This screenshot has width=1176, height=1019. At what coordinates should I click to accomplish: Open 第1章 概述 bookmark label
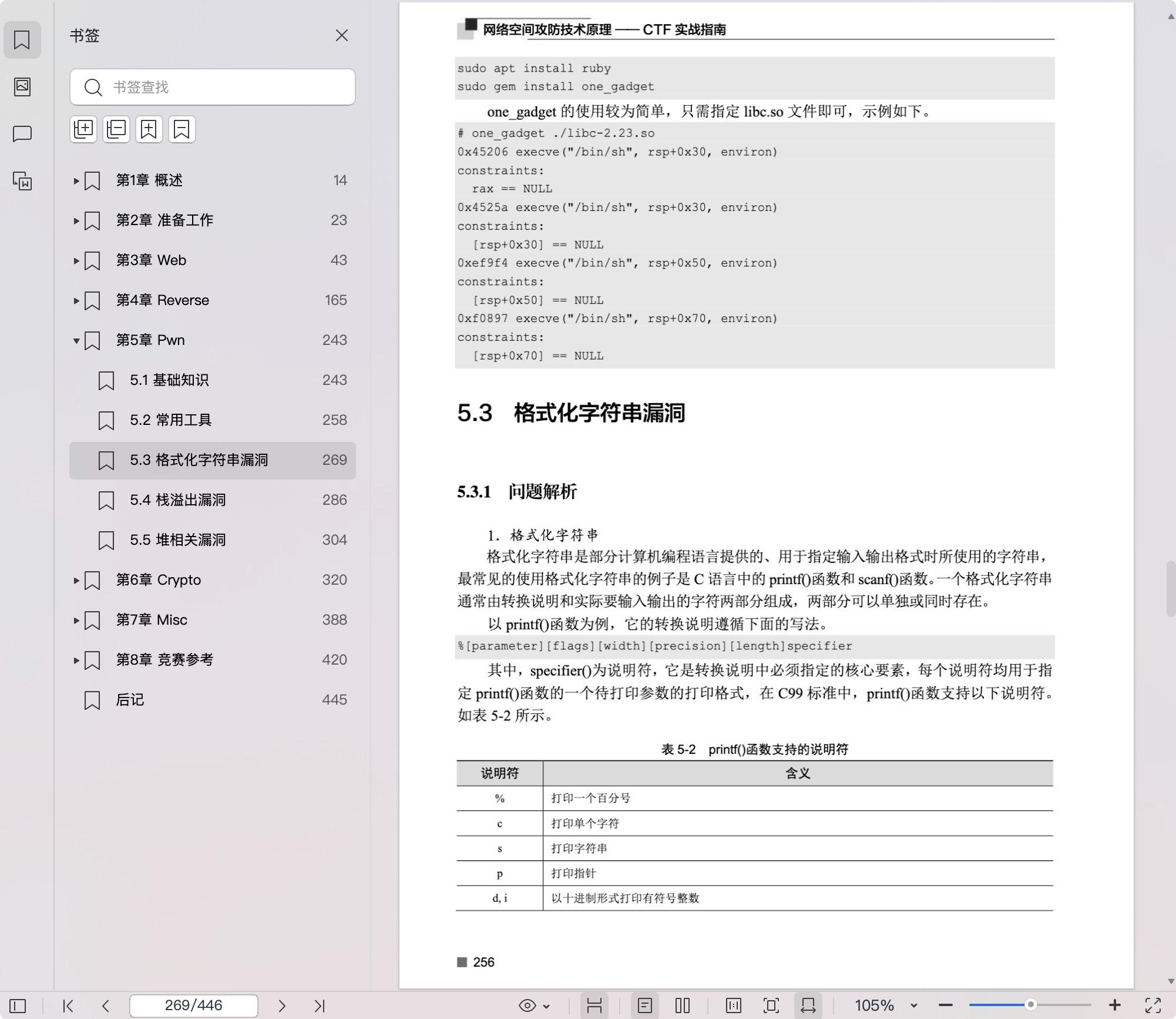click(149, 180)
